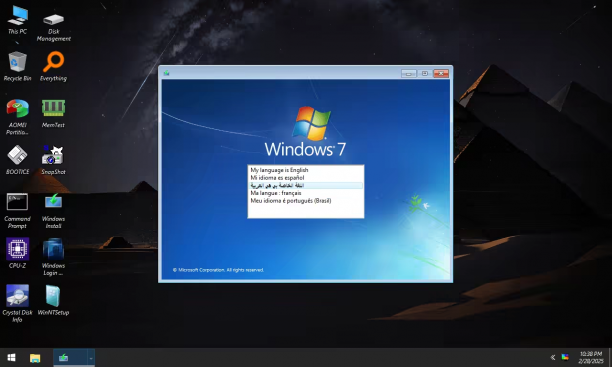Maximize the Windows 7 setup window
Image resolution: width=612 pixels, height=367 pixels.
point(425,73)
